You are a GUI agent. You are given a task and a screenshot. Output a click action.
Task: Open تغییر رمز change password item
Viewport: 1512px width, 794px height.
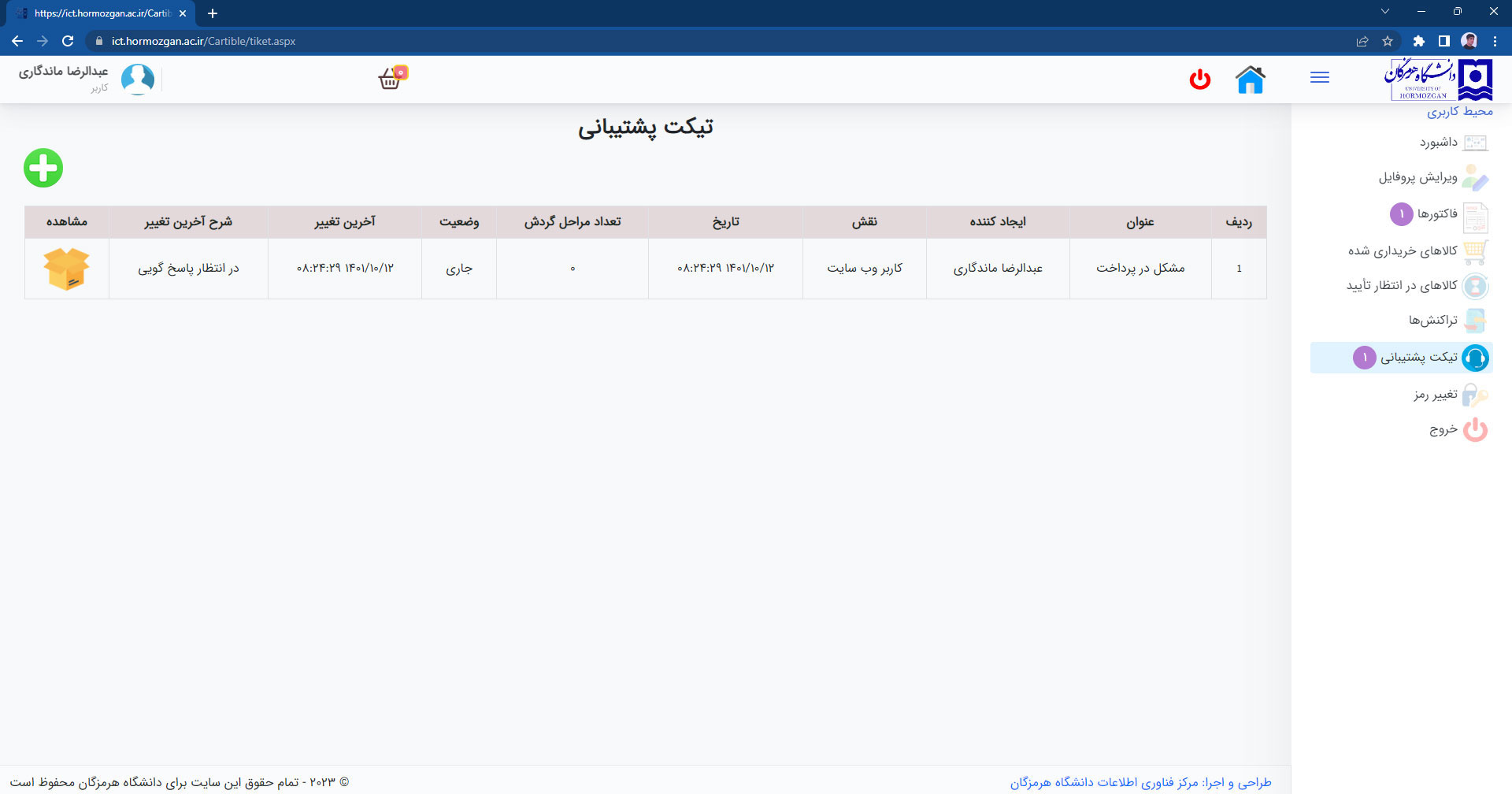1435,394
